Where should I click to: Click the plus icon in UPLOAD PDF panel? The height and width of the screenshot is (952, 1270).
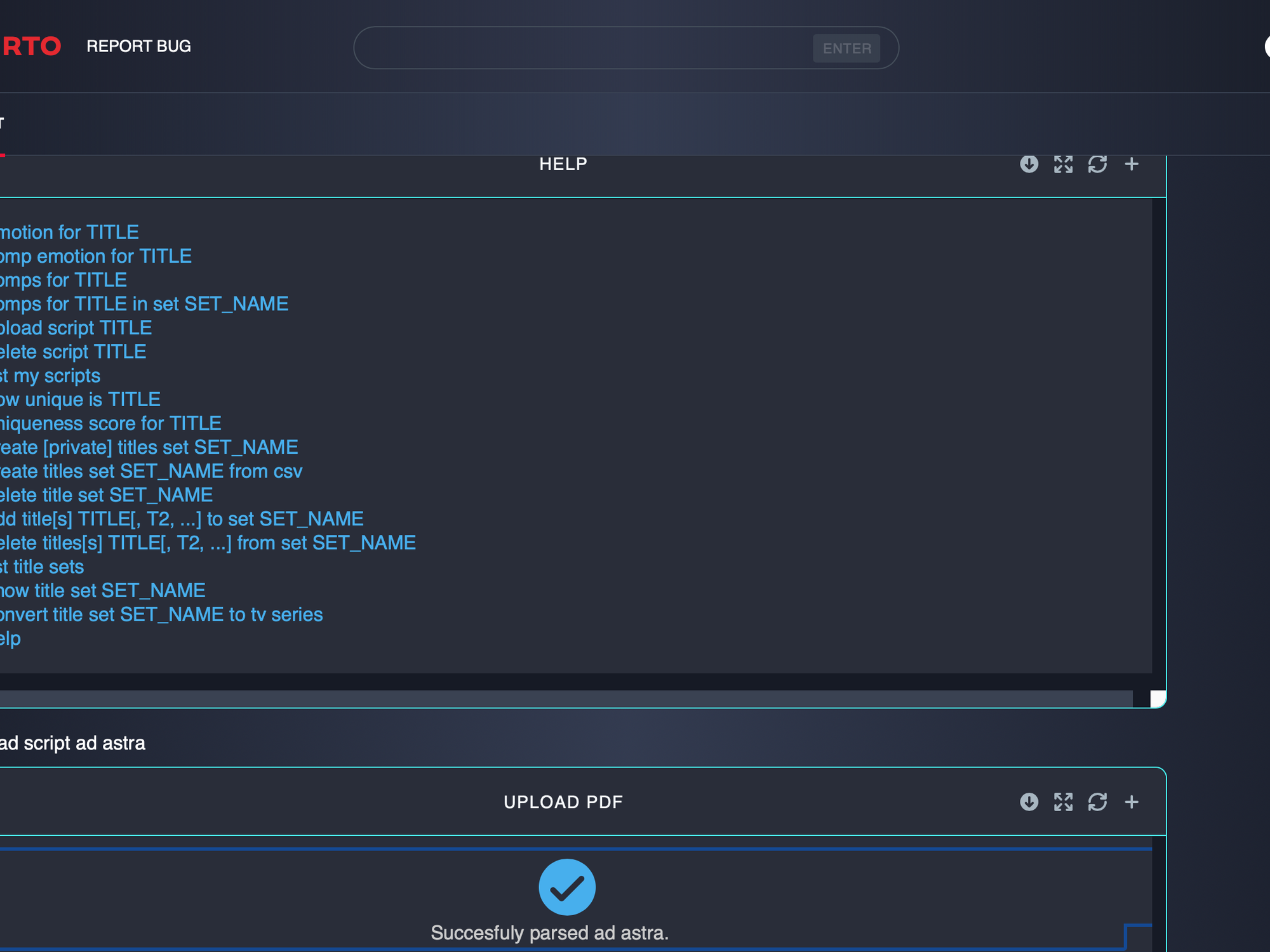point(1132,802)
